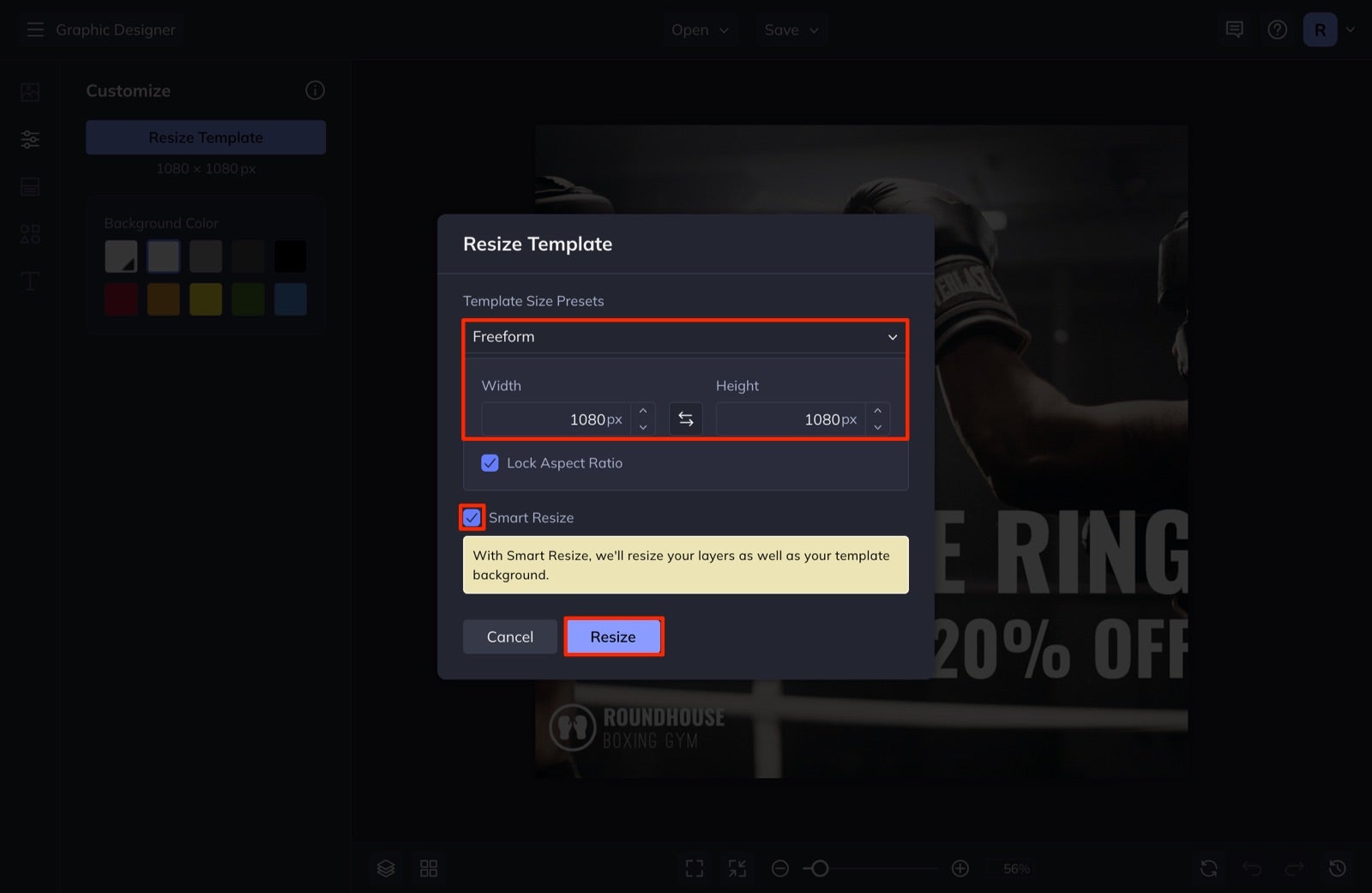Expand the Open menu in the top bar

coord(700,29)
